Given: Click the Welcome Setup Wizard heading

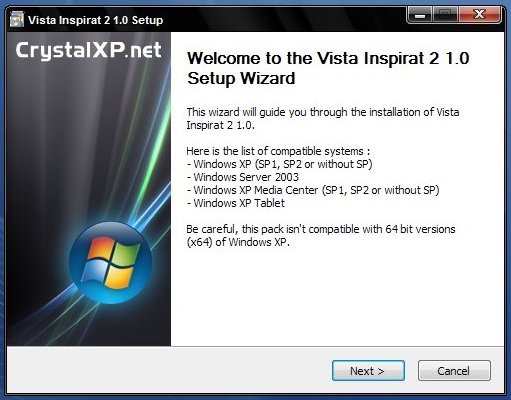Looking at the screenshot, I should pos(328,68).
